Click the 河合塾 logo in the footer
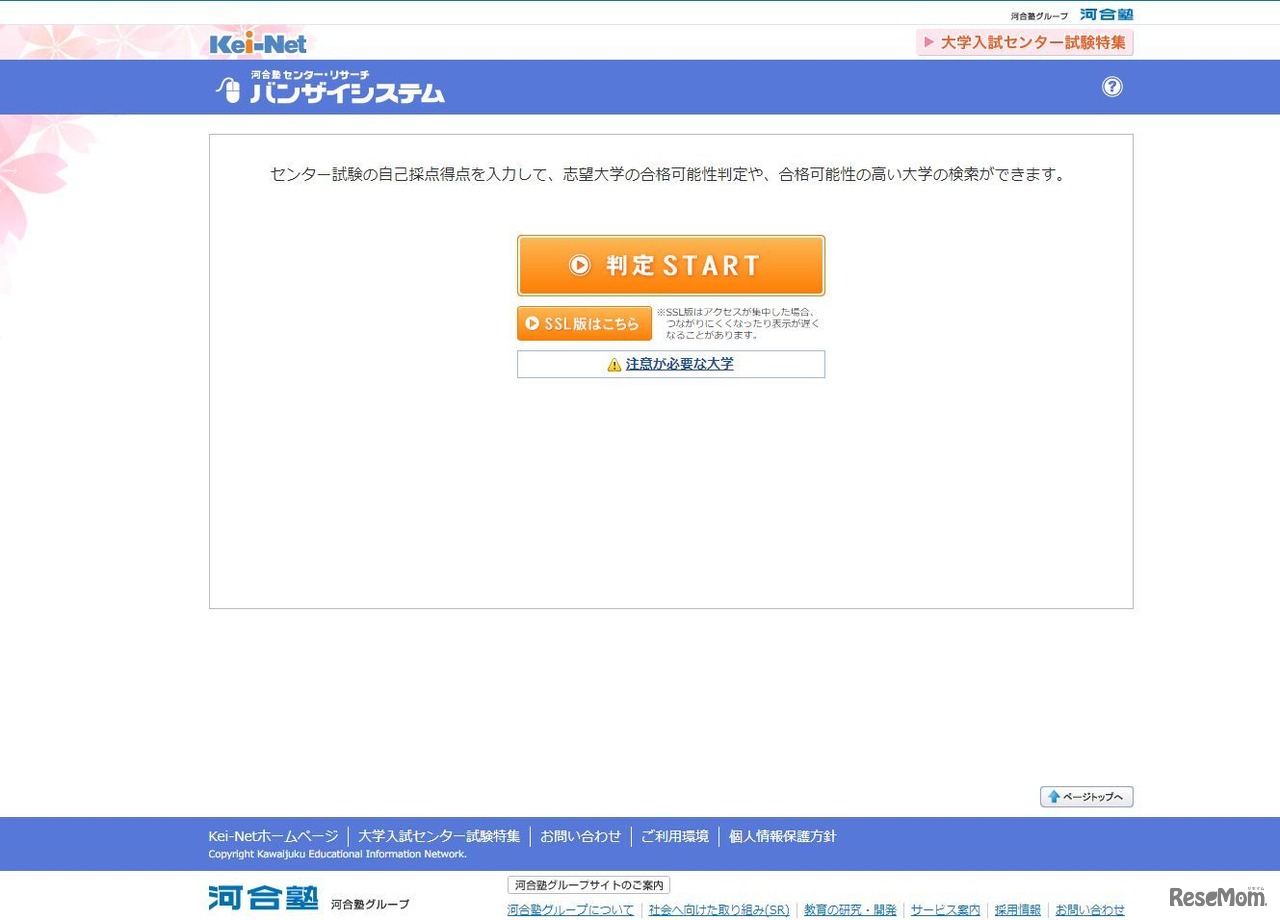This screenshot has height=920, width=1280. [262, 897]
